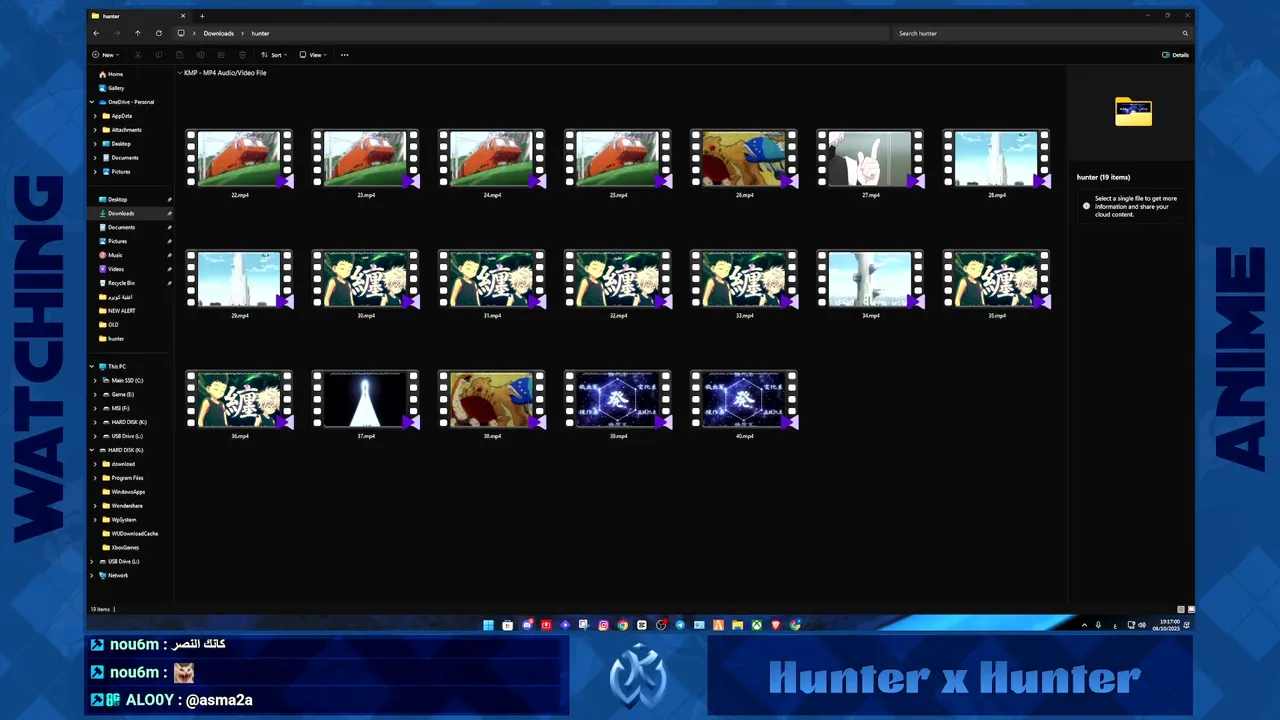Viewport: 1280px width, 720px height.
Task: Expand the Game (E:) drive node
Action: point(95,395)
